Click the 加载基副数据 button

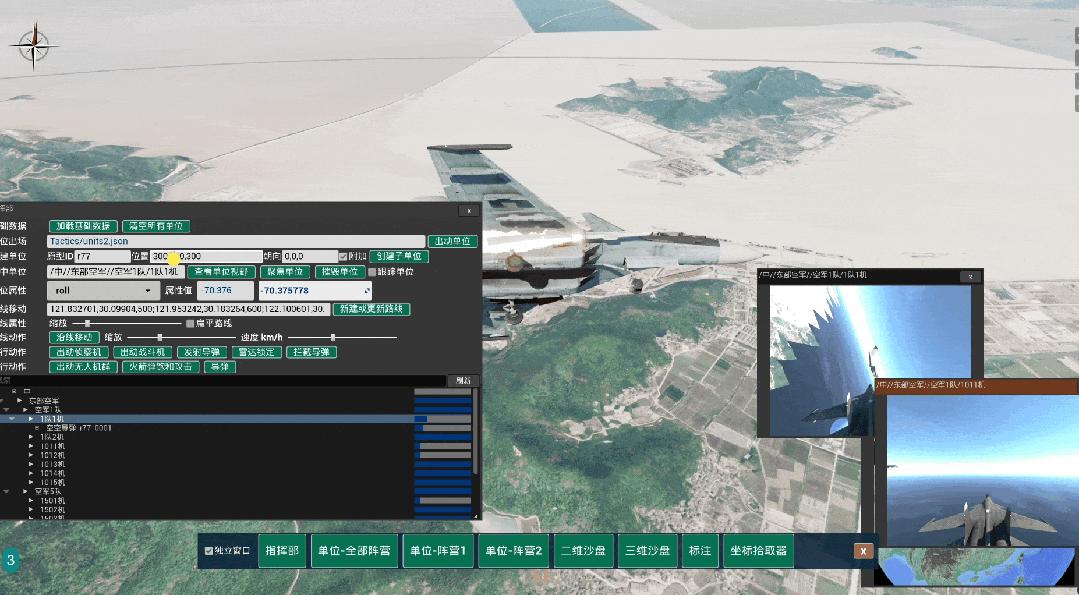pyautogui.click(x=83, y=226)
